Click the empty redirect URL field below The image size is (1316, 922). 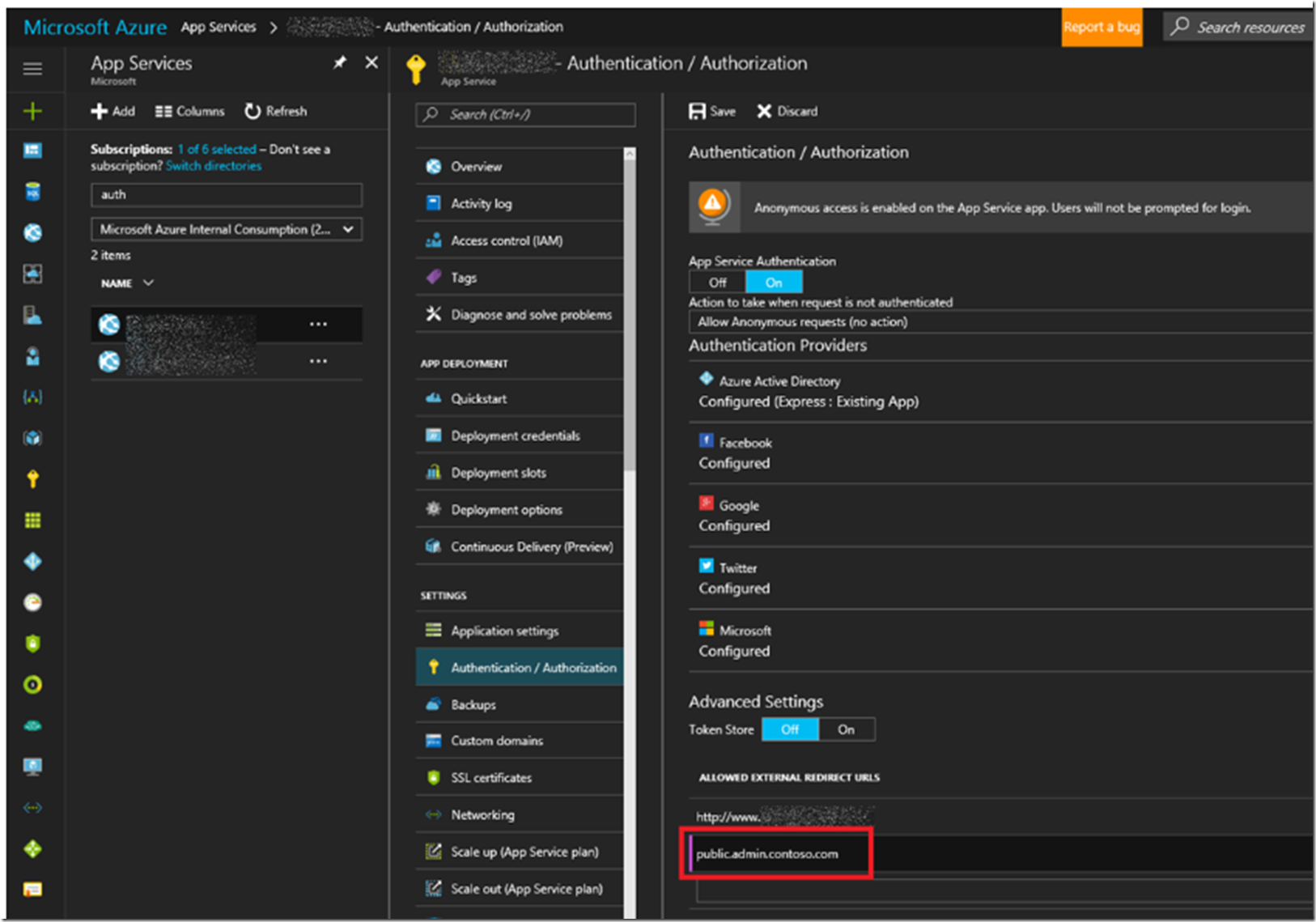tap(1004, 891)
